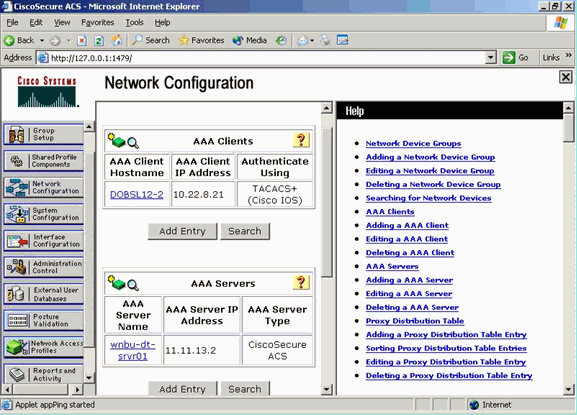This screenshot has width=577, height=415.
Task: Click the main content vertical scrollbar thumb
Action: [x=327, y=202]
